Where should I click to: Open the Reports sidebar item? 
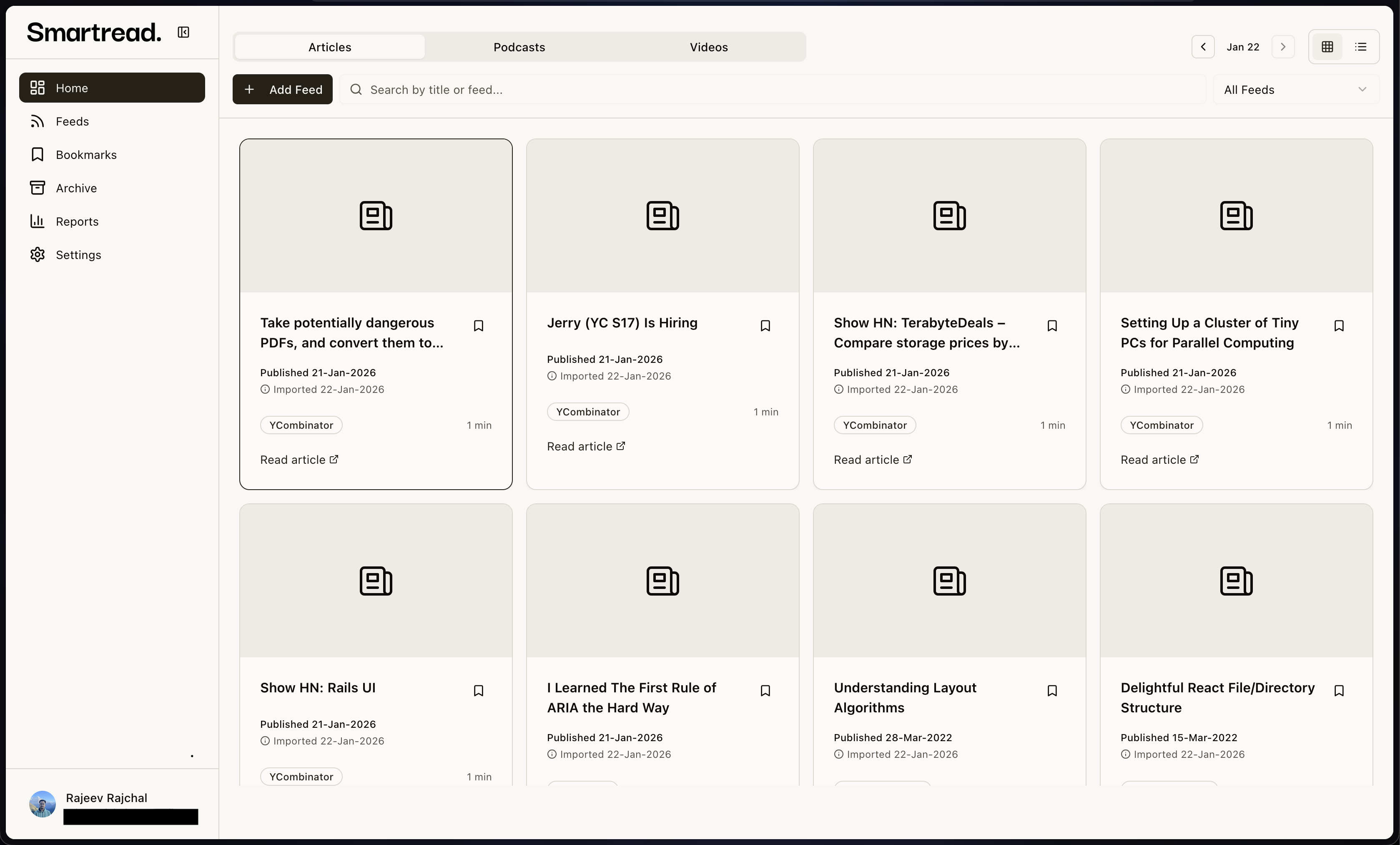click(77, 221)
